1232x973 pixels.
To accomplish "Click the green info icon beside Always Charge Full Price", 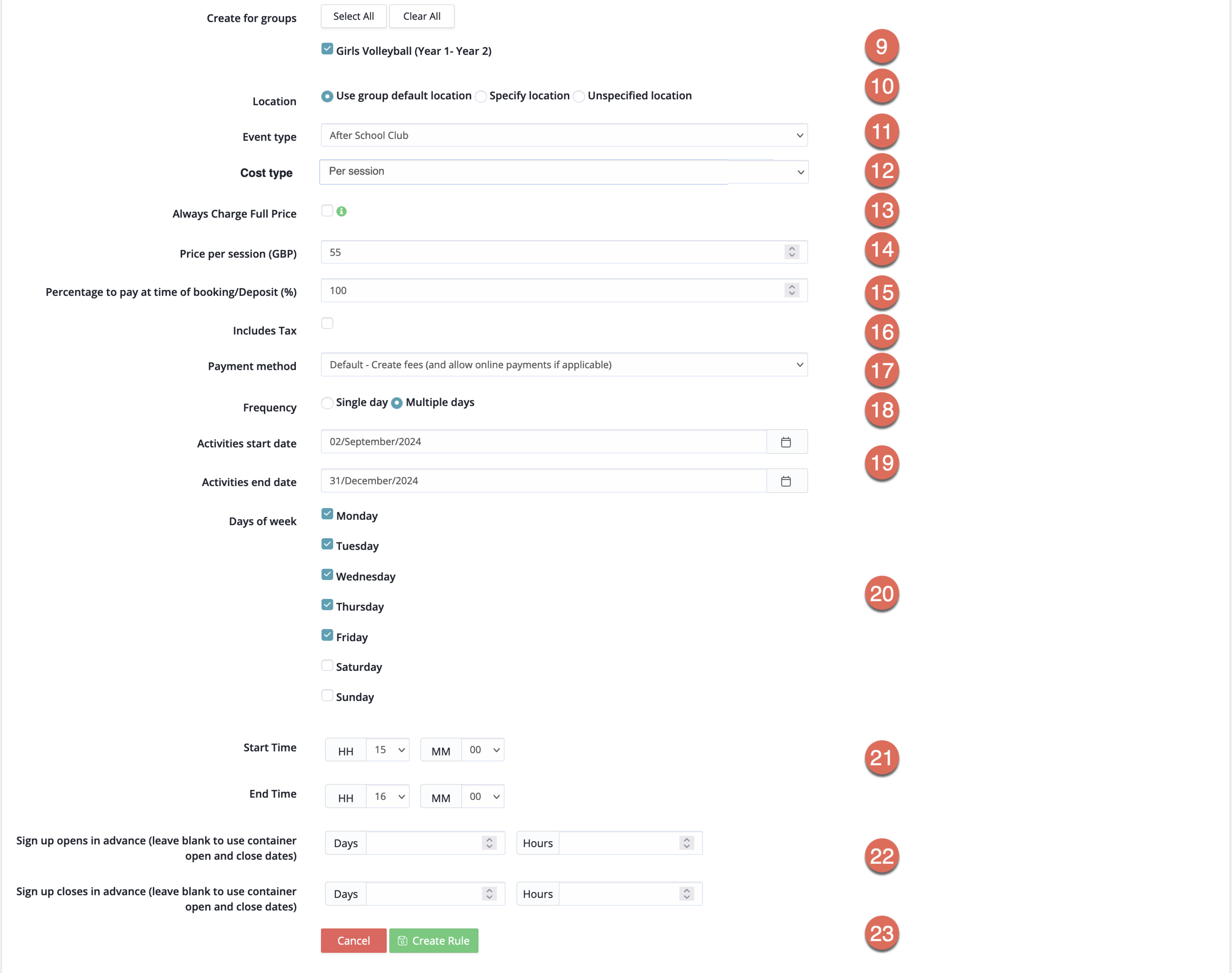I will [342, 211].
